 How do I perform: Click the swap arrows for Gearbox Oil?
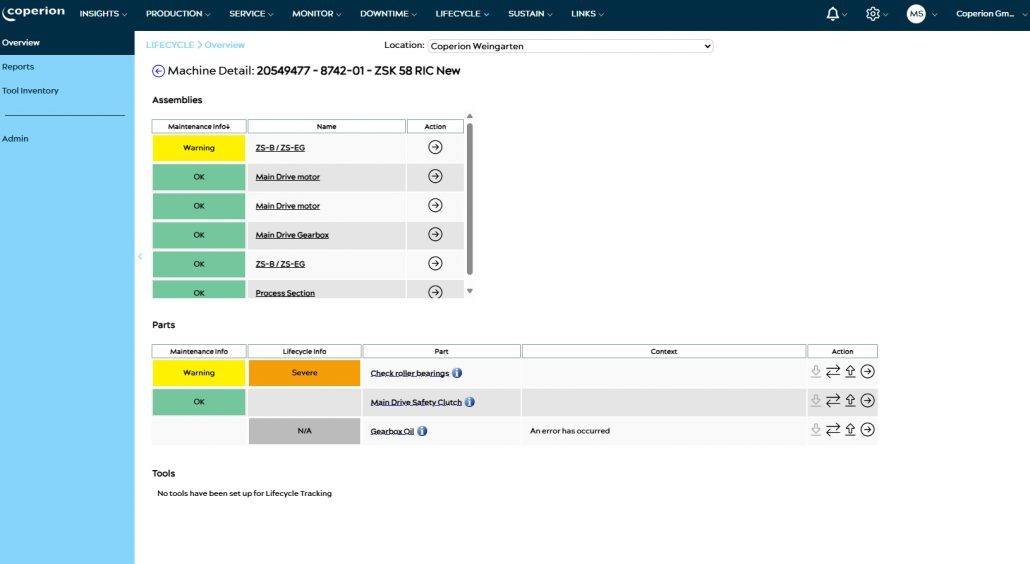click(833, 429)
